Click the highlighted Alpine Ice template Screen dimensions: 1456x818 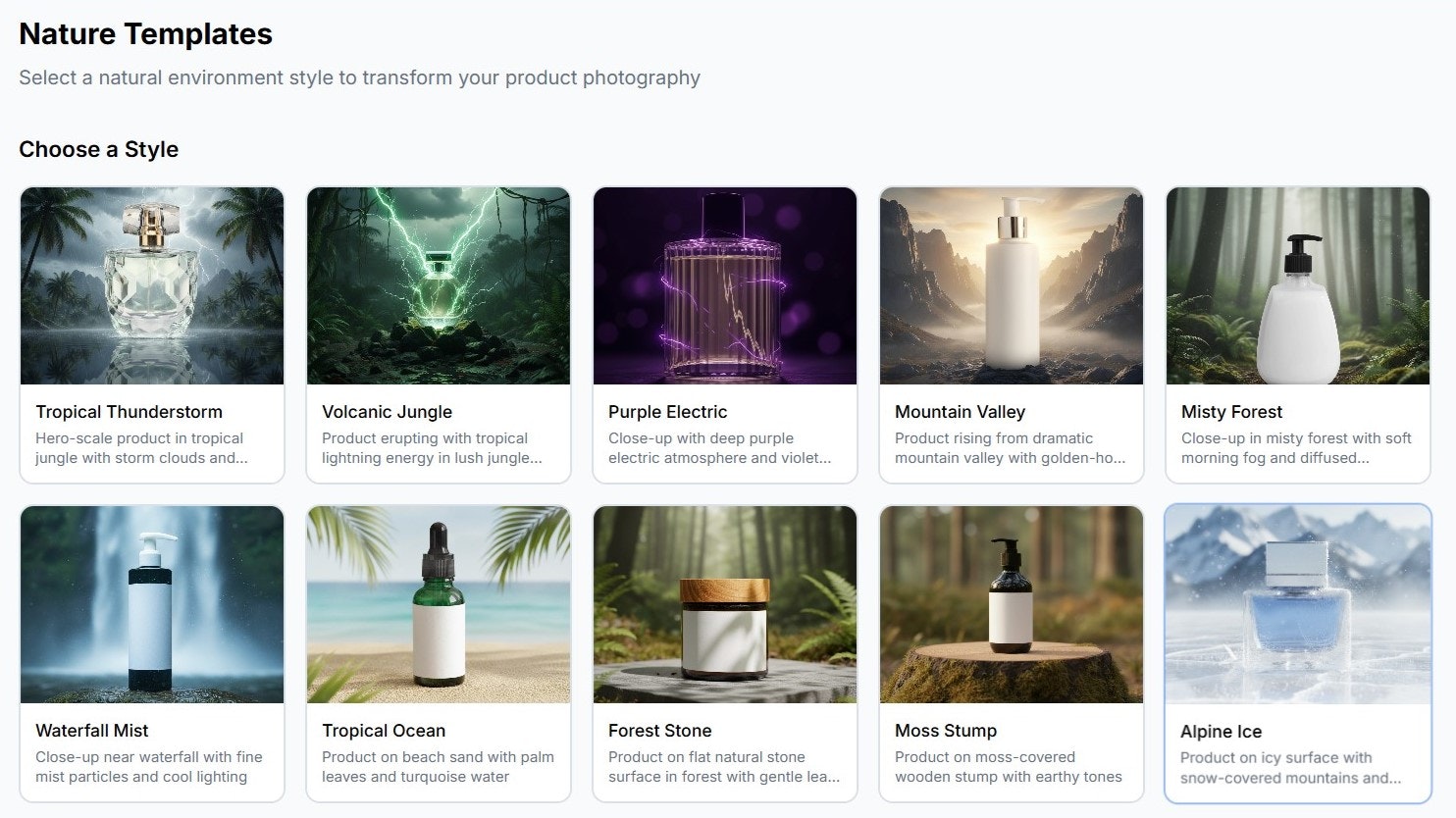click(1297, 604)
